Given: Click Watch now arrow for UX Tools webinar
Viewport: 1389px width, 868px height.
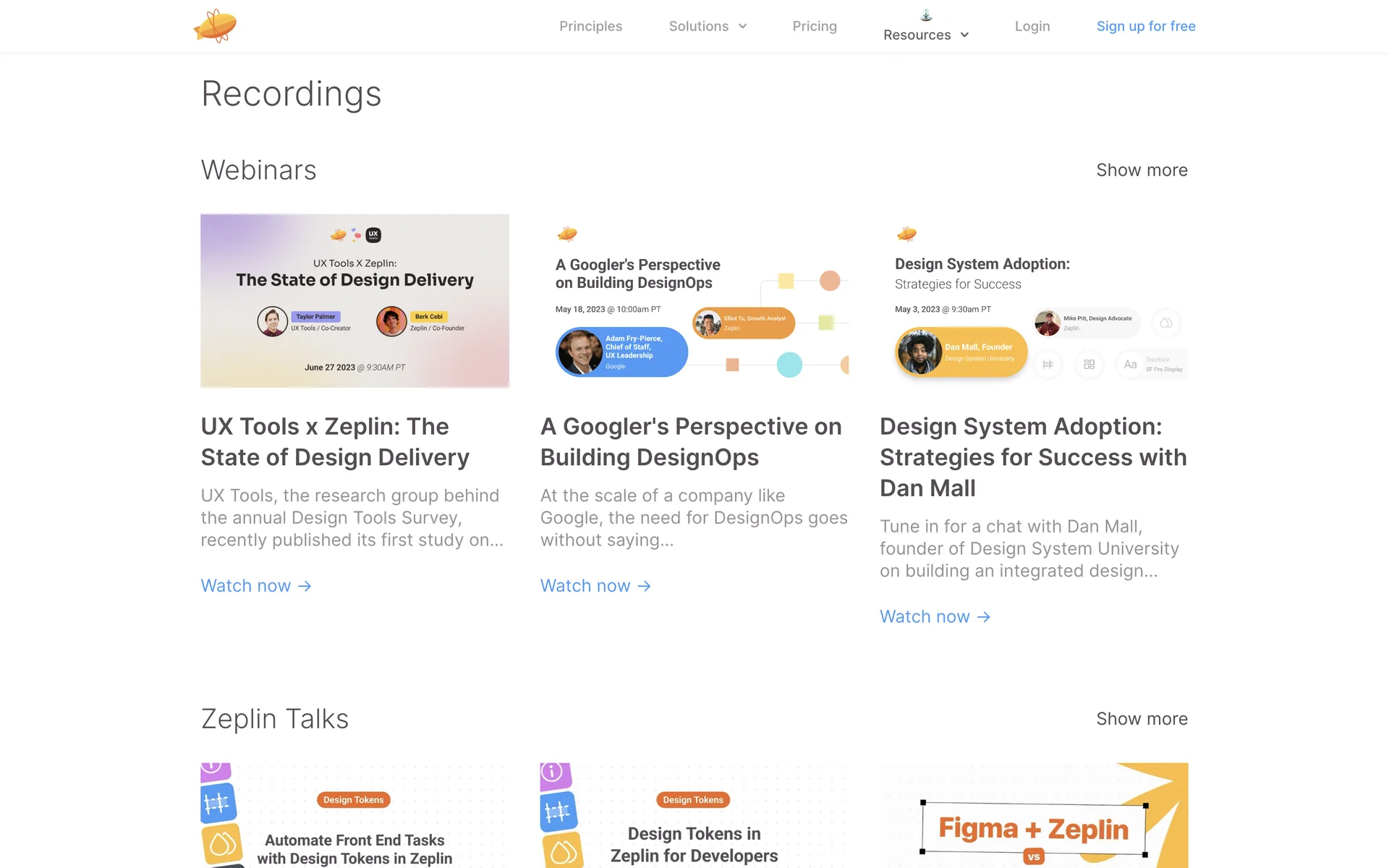Looking at the screenshot, I should click(x=305, y=586).
